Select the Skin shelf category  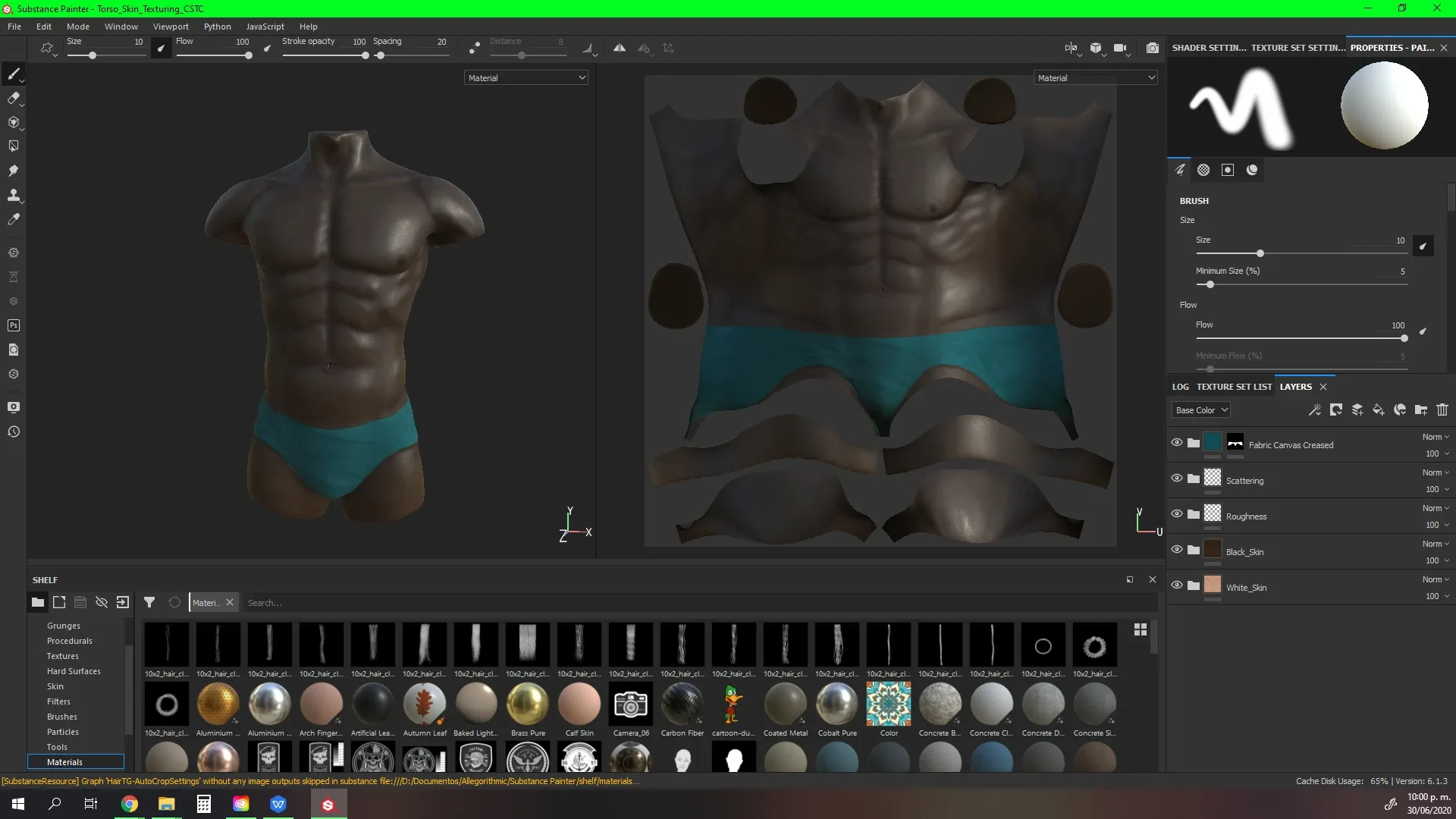coord(55,686)
